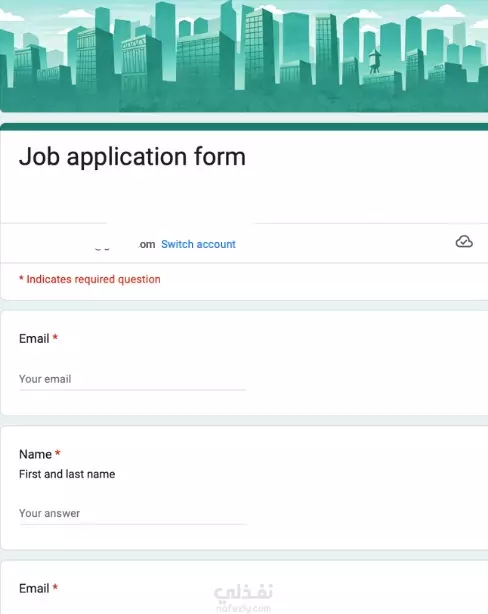488x614 pixels.
Task: Click the Indicates required question notice
Action: tap(90, 279)
